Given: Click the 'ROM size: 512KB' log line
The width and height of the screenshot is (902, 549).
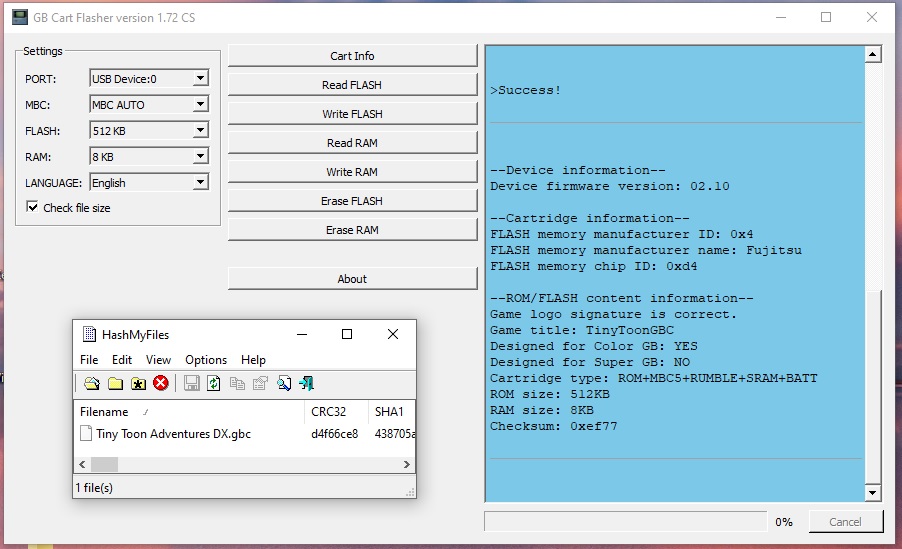Looking at the screenshot, I should pos(550,394).
